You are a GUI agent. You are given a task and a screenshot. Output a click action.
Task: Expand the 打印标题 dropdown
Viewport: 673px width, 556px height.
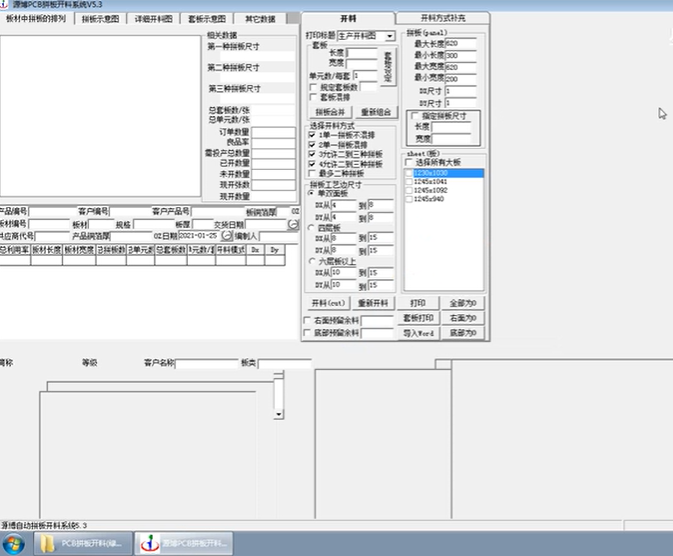pyautogui.click(x=389, y=36)
